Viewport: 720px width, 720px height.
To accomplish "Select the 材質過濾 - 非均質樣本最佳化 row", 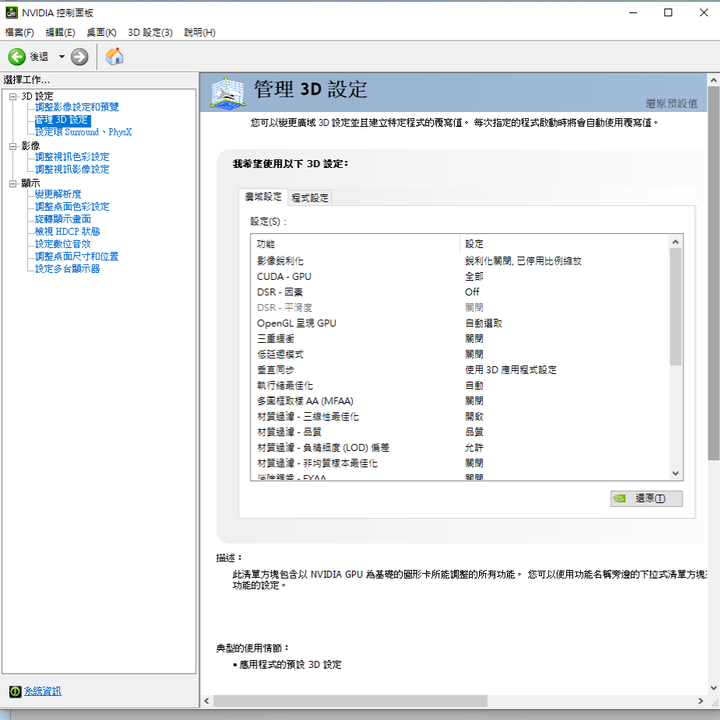I will coord(460,463).
